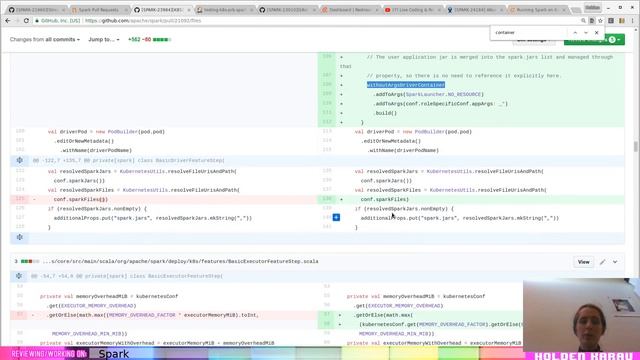The height and width of the screenshot is (360, 640).
Task: Go to previous find-in-page match
Action: 575,32
